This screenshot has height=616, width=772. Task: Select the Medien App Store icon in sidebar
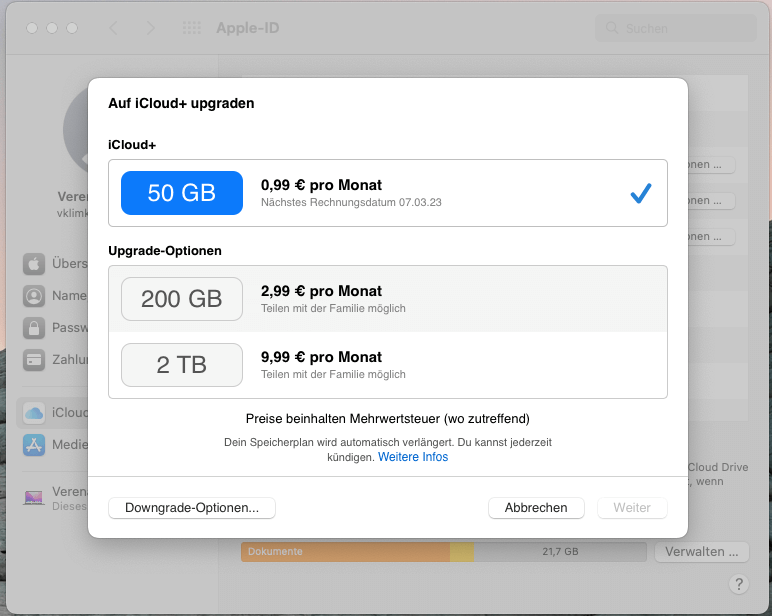tap(34, 445)
